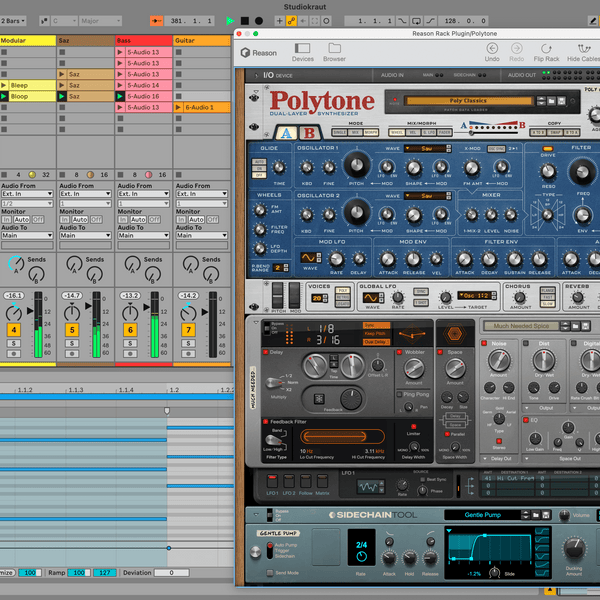Arm the Guitar track record button

188,354
